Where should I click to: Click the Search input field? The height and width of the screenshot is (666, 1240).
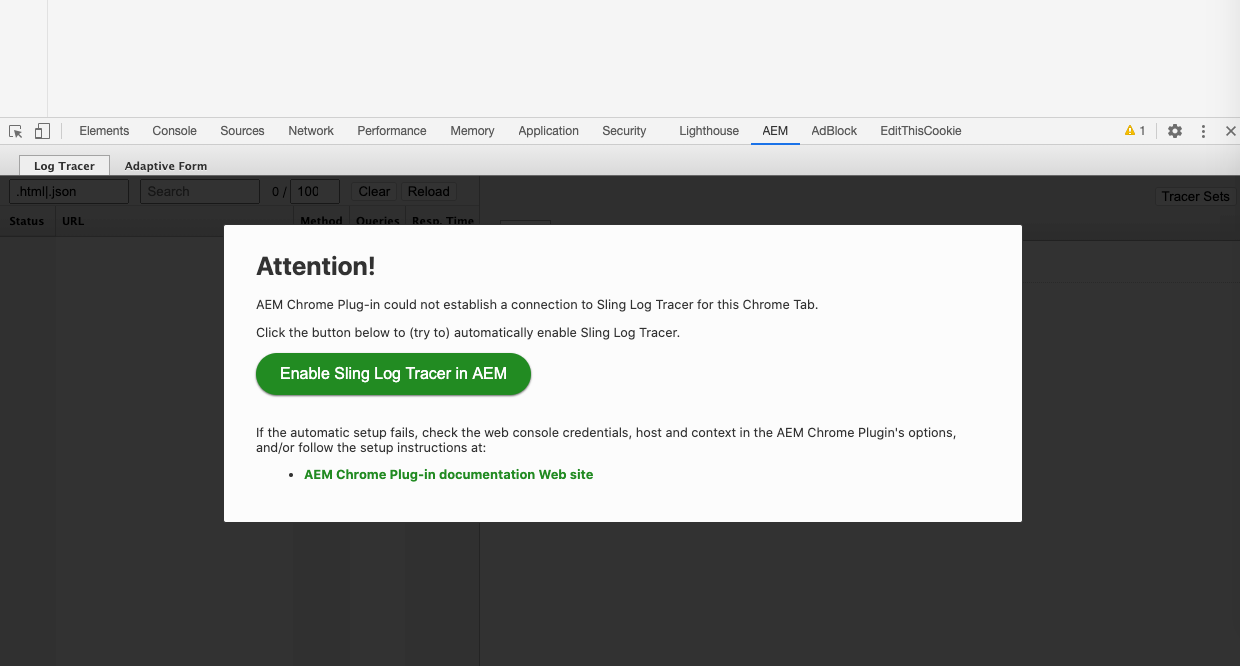199,192
